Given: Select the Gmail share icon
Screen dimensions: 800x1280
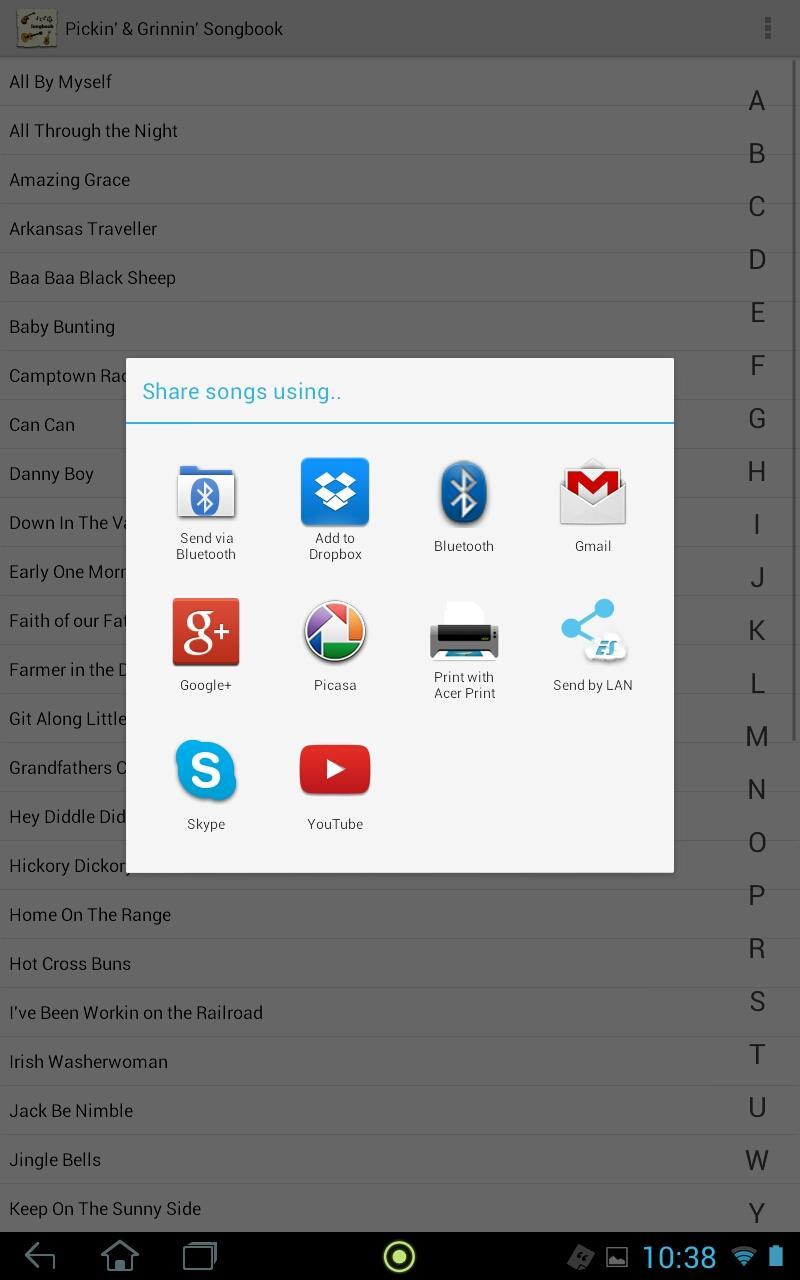Looking at the screenshot, I should [x=593, y=506].
